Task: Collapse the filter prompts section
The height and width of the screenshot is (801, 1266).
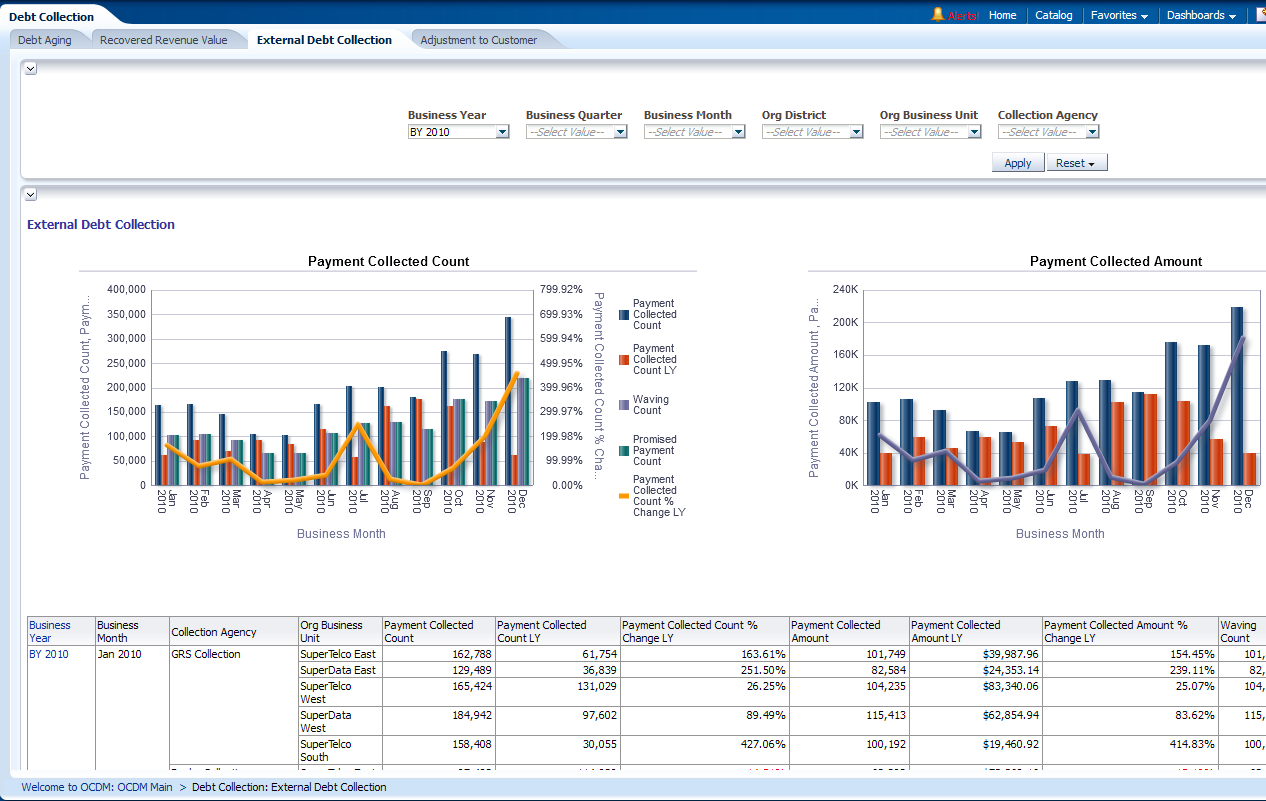Action: pyautogui.click(x=30, y=69)
